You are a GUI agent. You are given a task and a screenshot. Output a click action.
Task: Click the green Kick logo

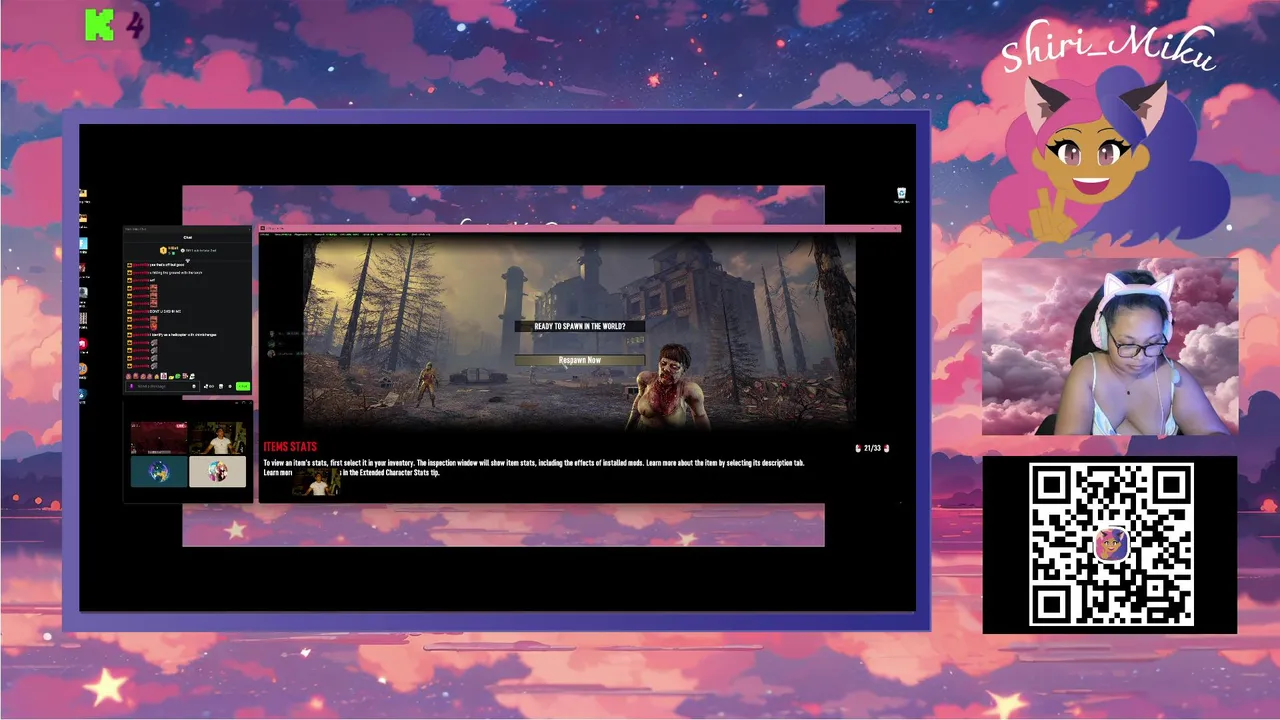pos(100,26)
